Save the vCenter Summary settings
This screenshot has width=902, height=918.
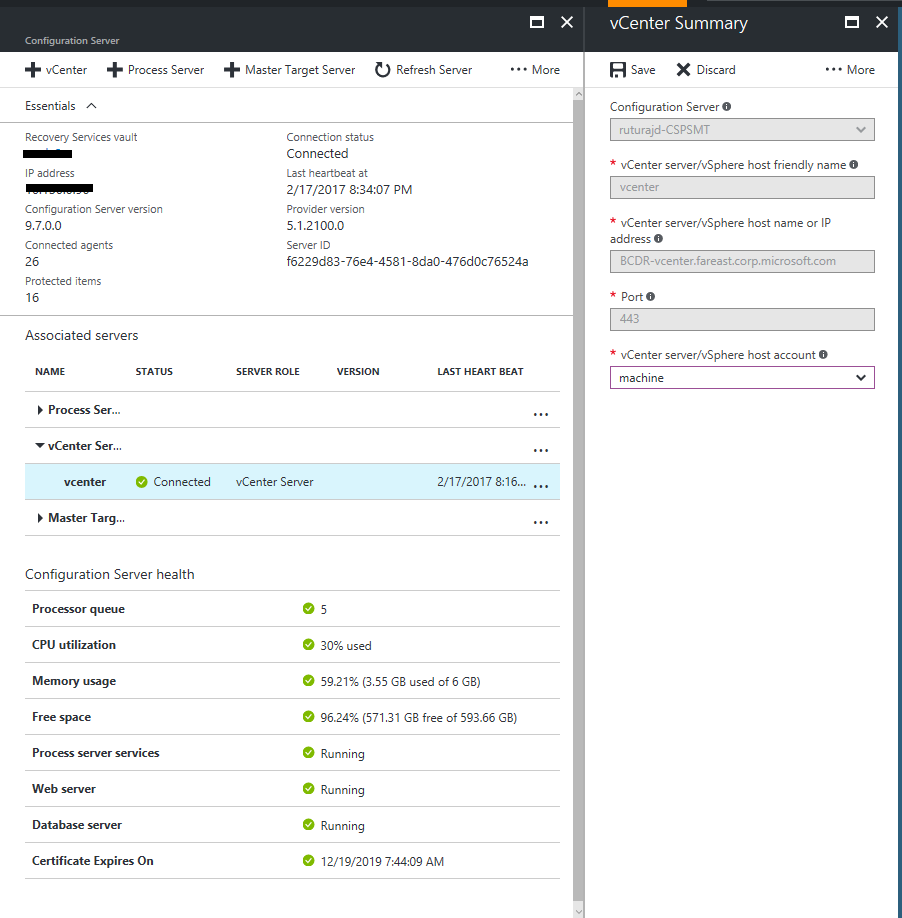pyautogui.click(x=633, y=70)
